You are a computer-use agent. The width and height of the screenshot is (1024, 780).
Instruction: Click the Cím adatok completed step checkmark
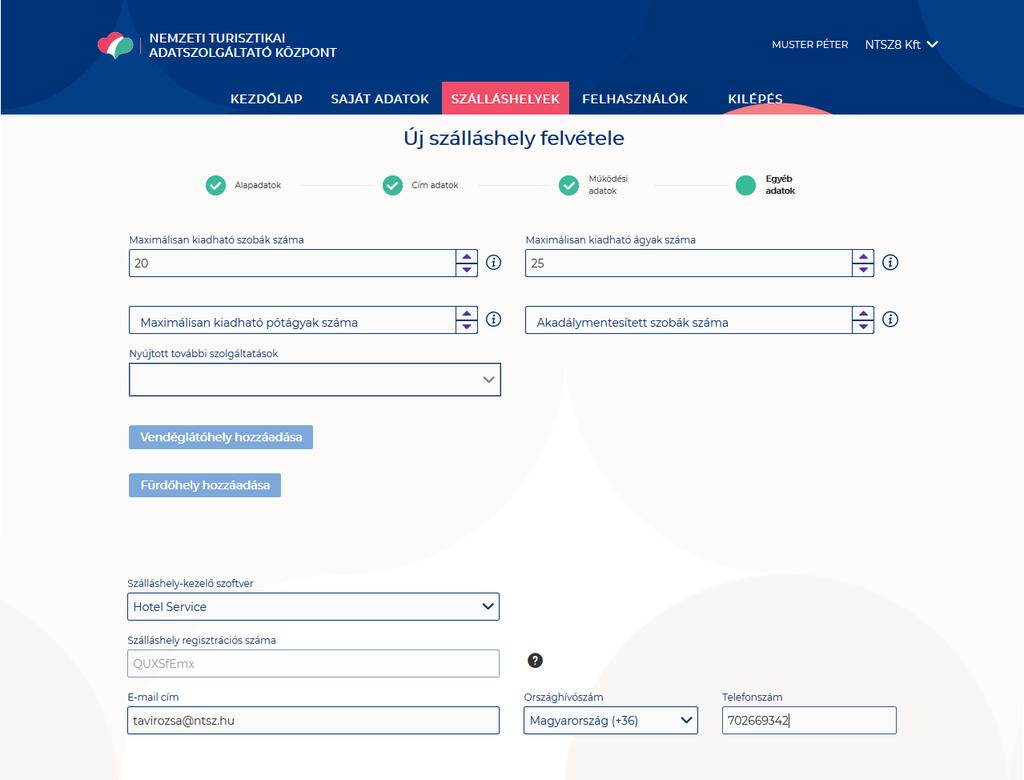(392, 186)
